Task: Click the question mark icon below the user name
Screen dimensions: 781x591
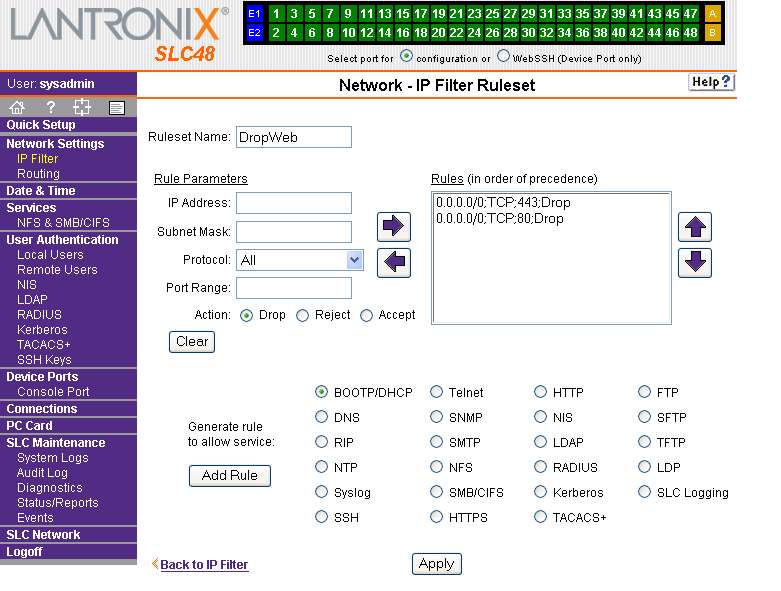Action: point(50,107)
